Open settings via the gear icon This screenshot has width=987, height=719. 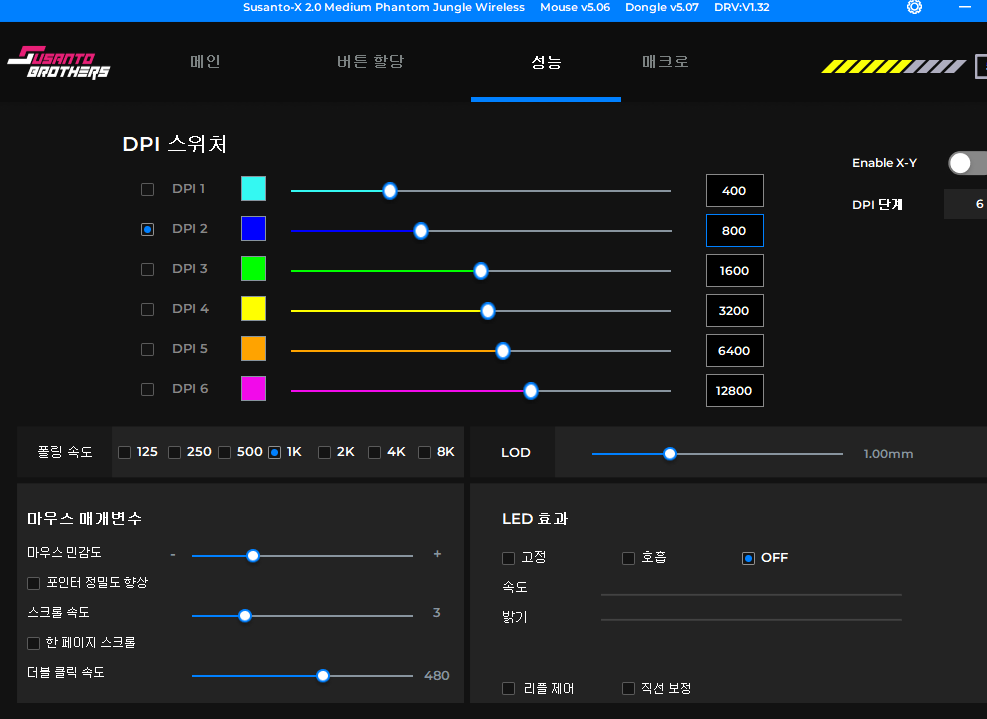click(x=914, y=7)
